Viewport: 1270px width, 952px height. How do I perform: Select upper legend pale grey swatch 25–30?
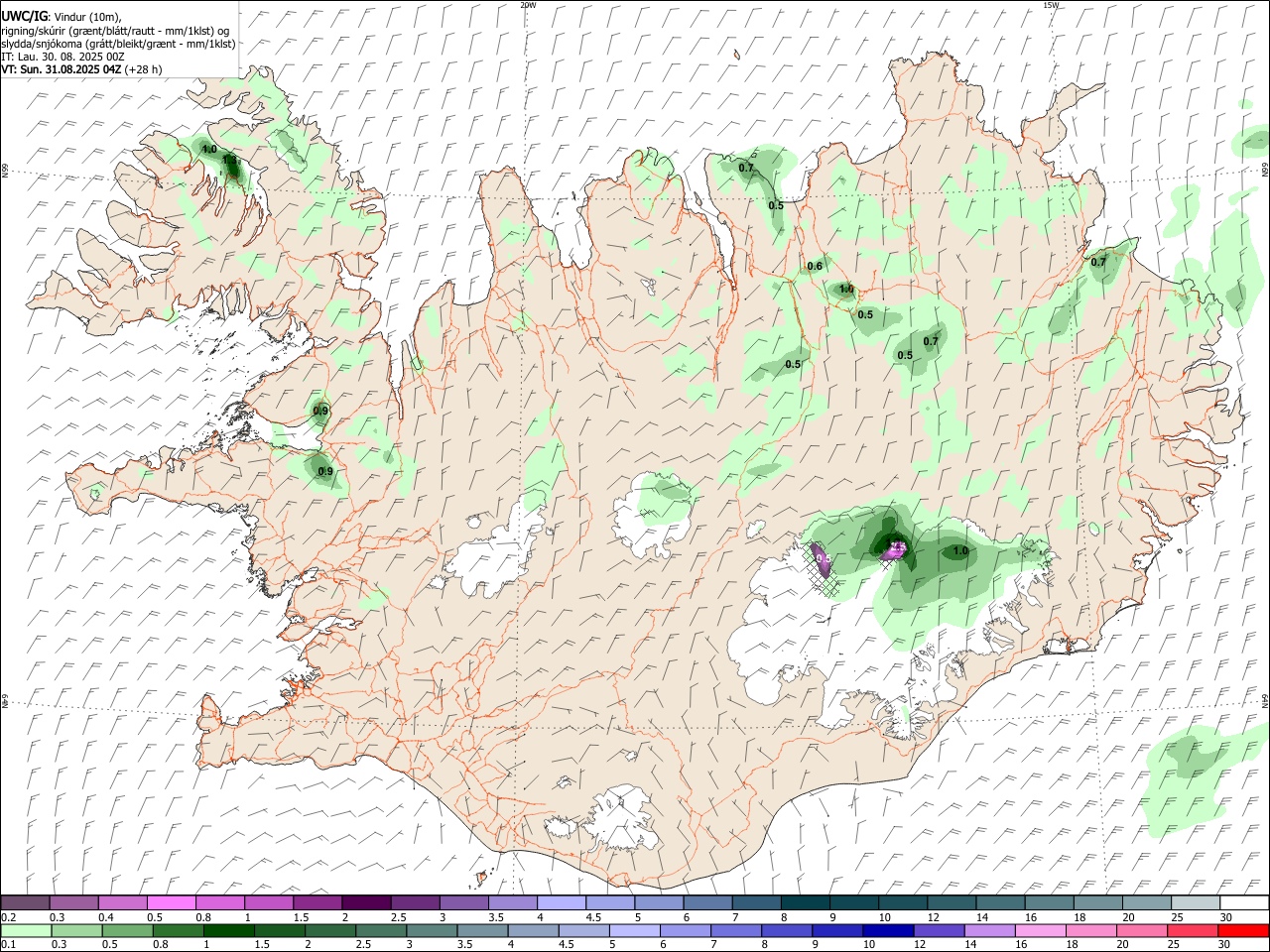click(1194, 902)
